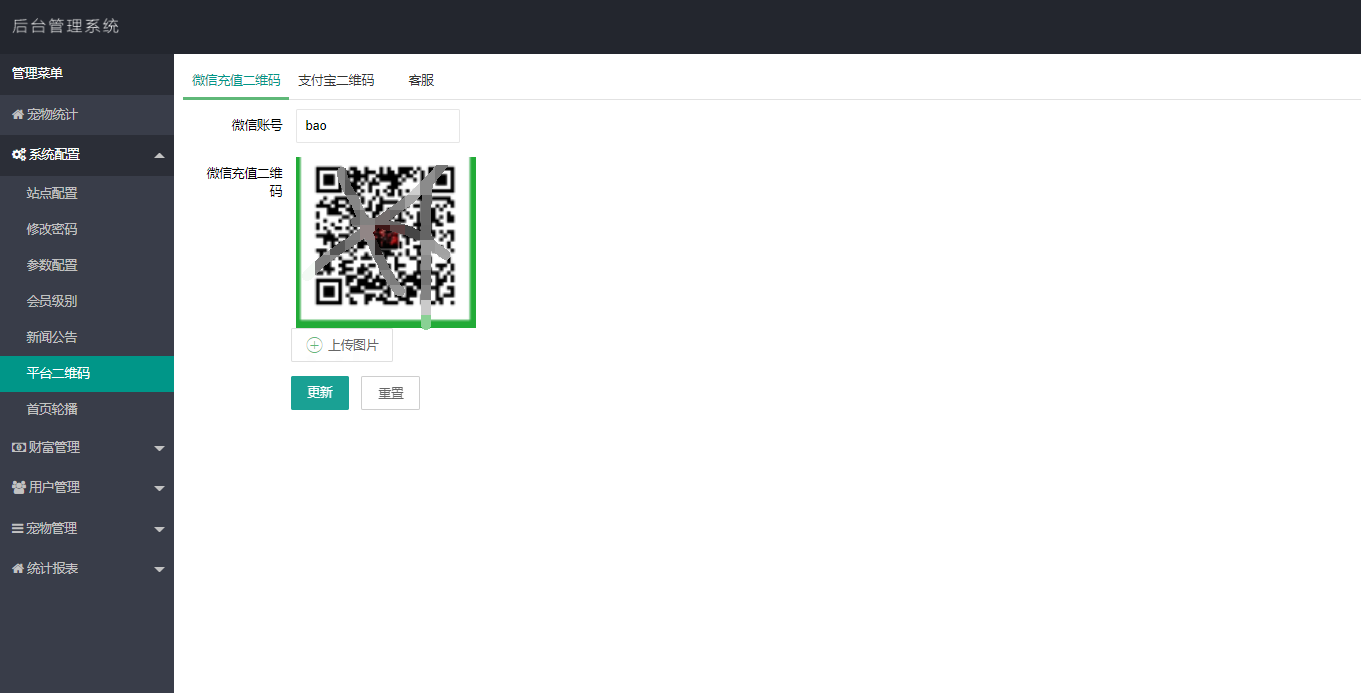The height and width of the screenshot is (693, 1361).
Task: Click the 微信账号 input field
Action: click(378, 126)
